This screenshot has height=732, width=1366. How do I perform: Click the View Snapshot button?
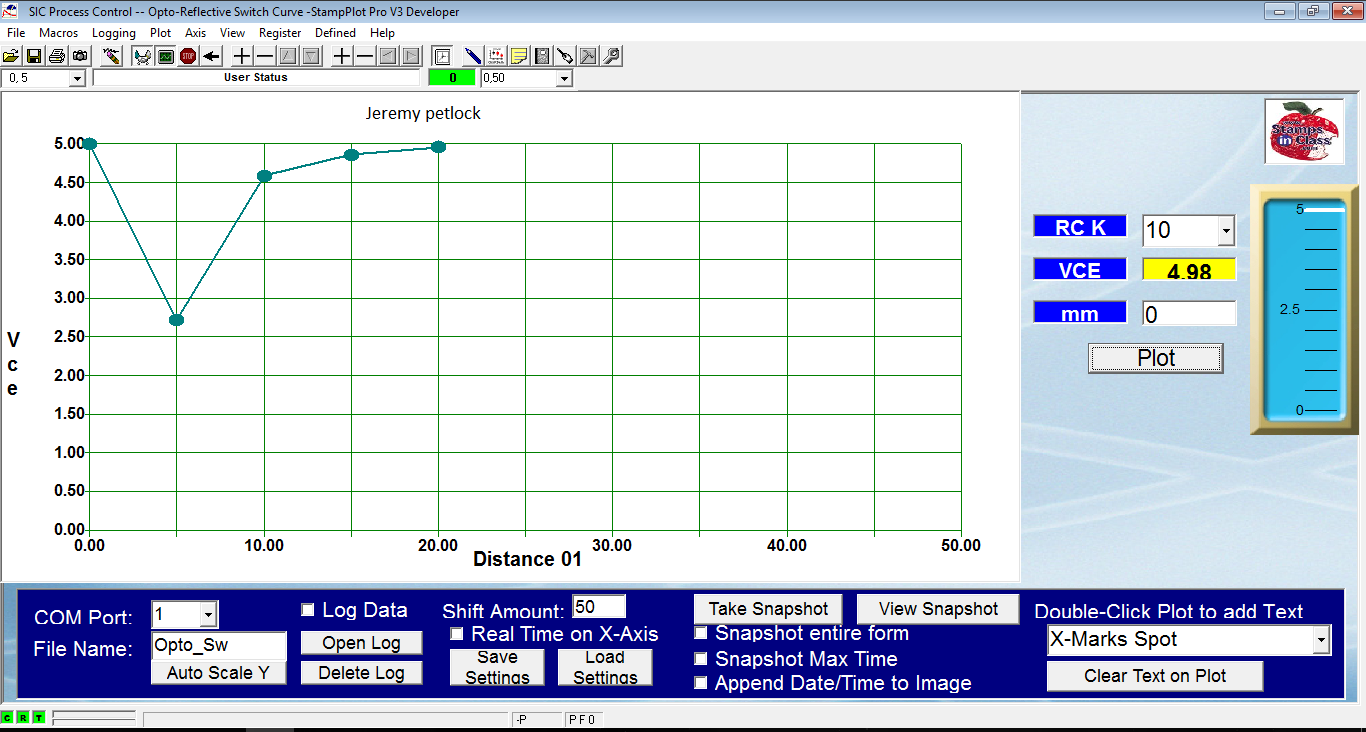938,609
